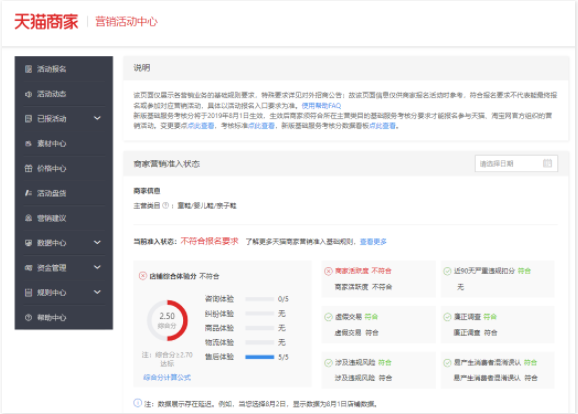
Task: Click the 天猫商家 logo
Action: click(46, 22)
